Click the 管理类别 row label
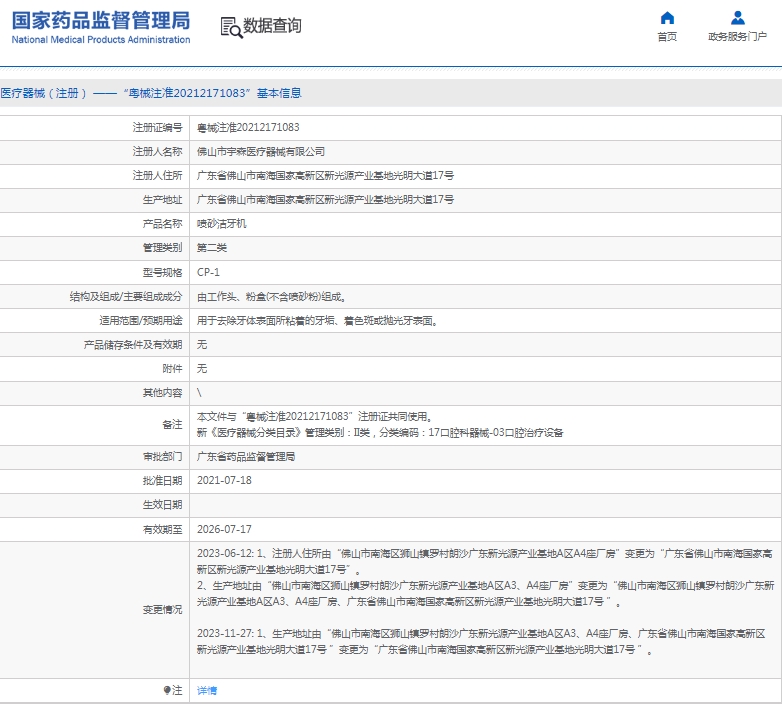Screen dimensions: 782x710 pyautogui.click(x=162, y=248)
